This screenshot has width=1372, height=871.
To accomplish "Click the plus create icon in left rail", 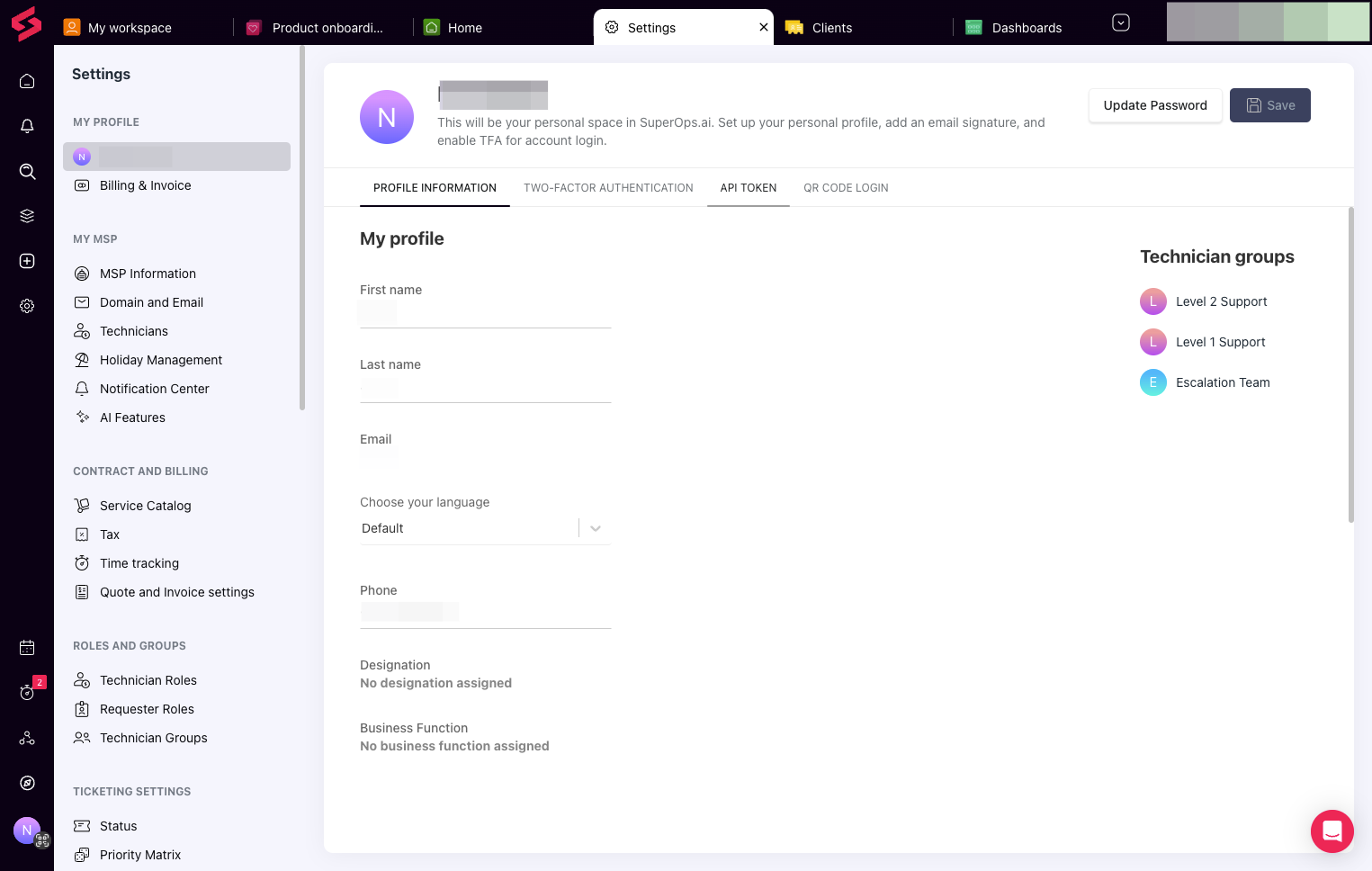I will coord(27,261).
